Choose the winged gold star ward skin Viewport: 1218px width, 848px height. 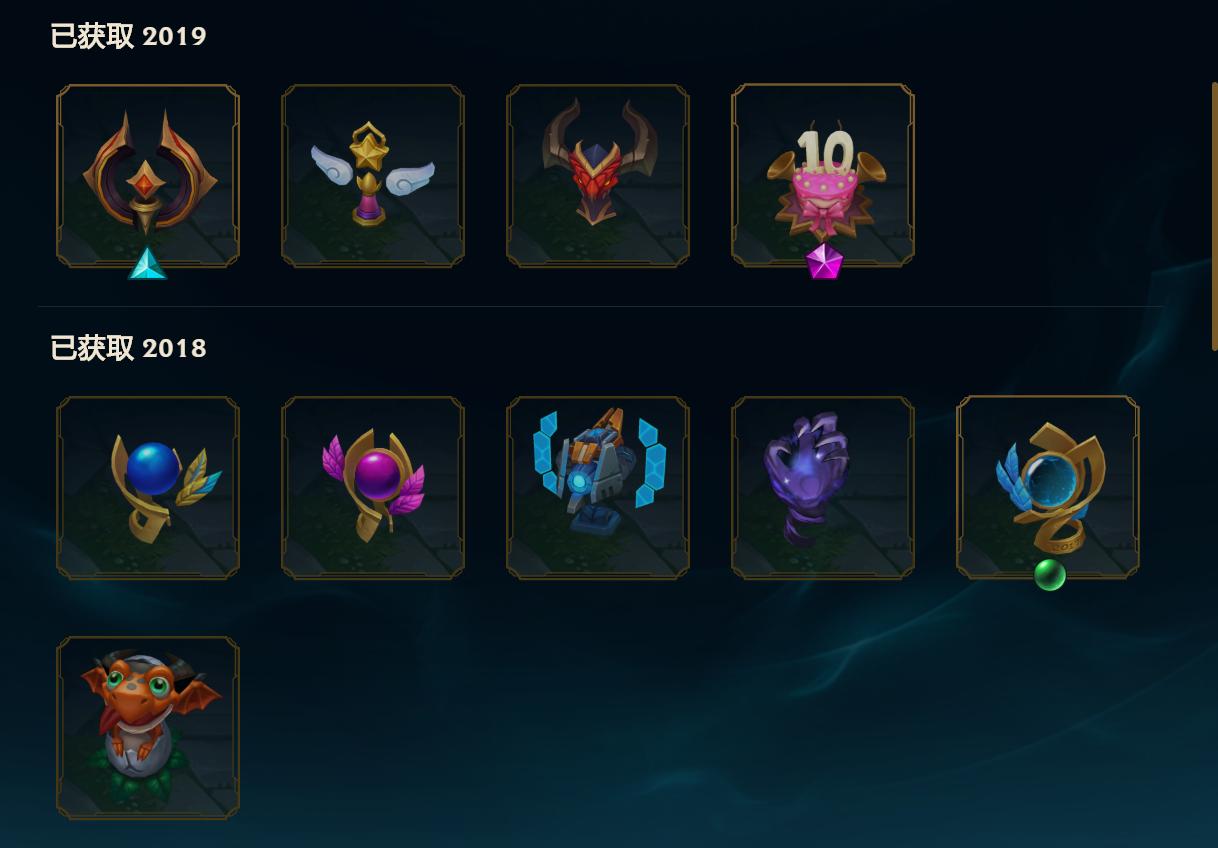pyautogui.click(x=373, y=176)
